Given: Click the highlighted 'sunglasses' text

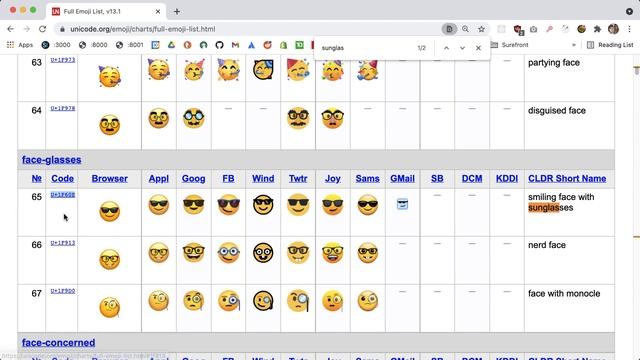Looking at the screenshot, I should pyautogui.click(x=551, y=208).
